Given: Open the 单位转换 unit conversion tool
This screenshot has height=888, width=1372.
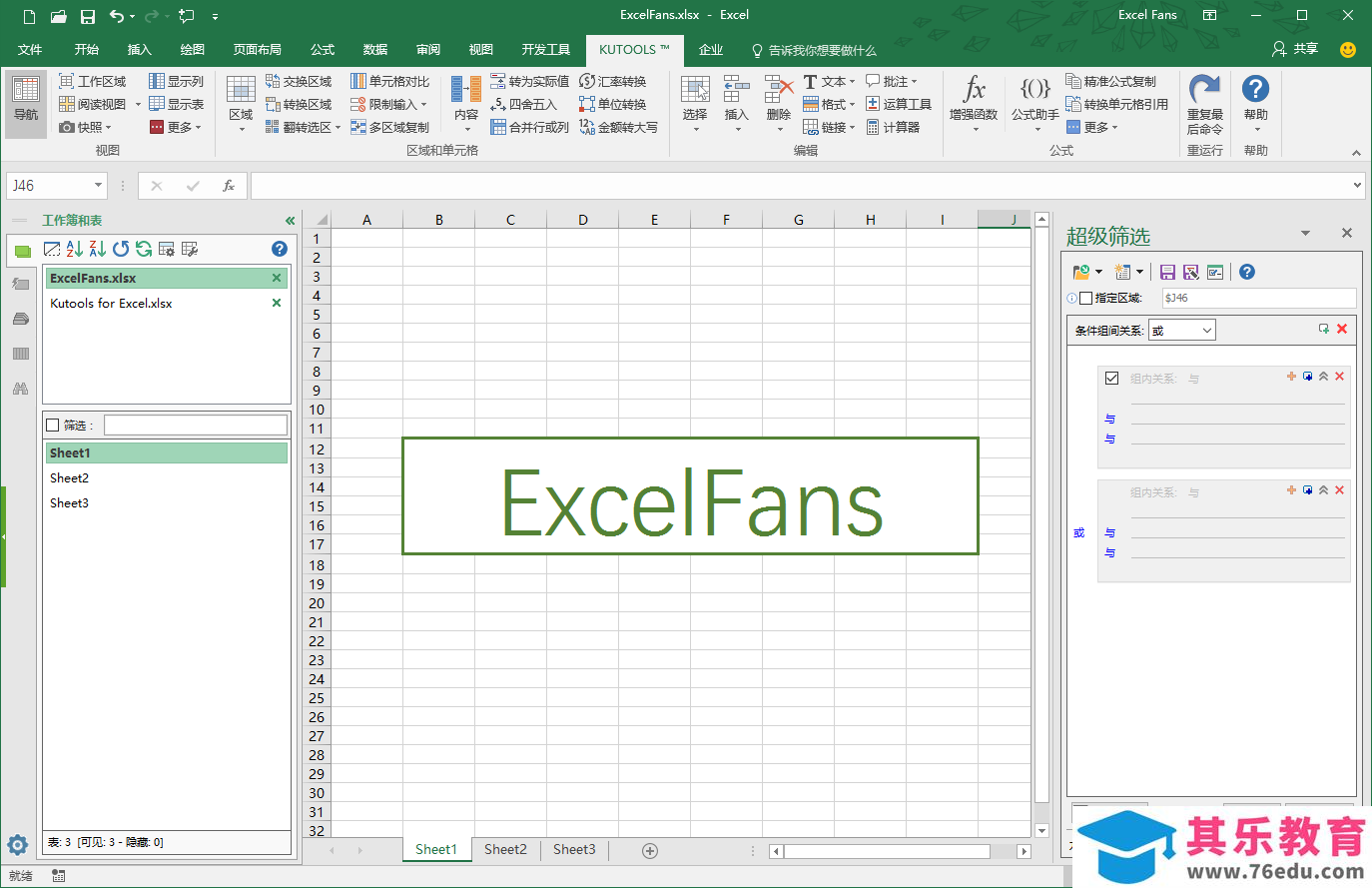Looking at the screenshot, I should 613,104.
